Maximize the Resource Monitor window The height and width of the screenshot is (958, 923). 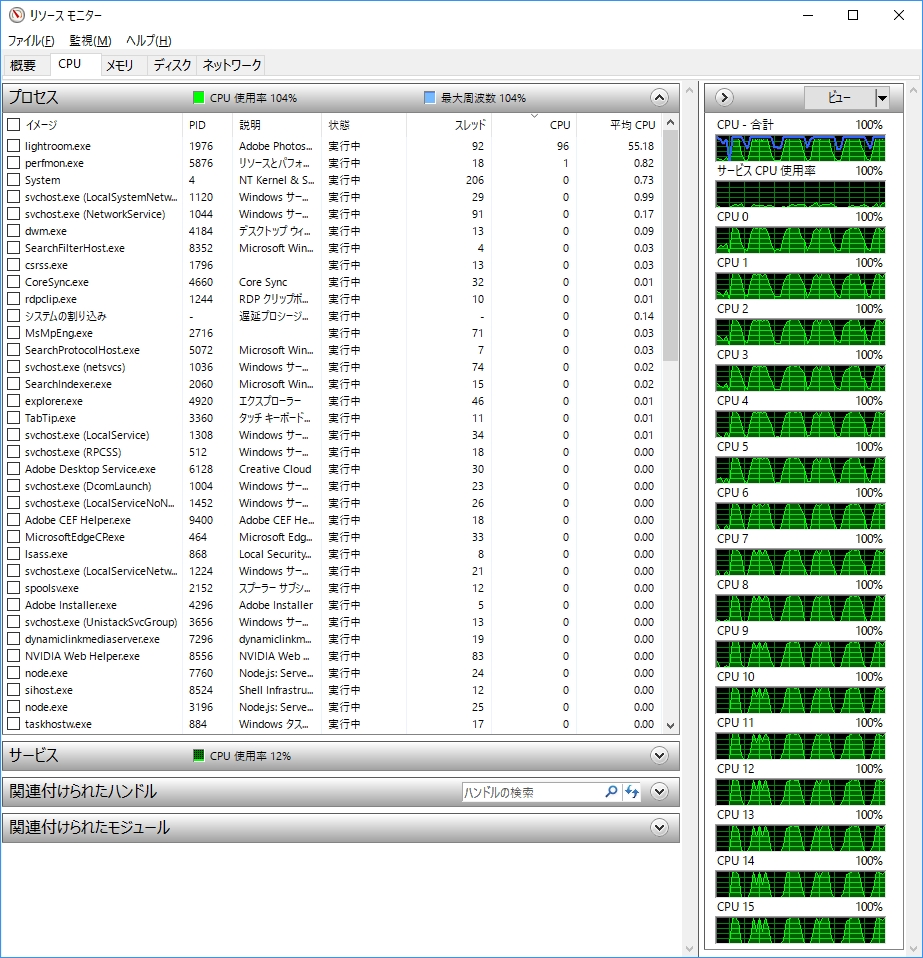click(x=853, y=15)
